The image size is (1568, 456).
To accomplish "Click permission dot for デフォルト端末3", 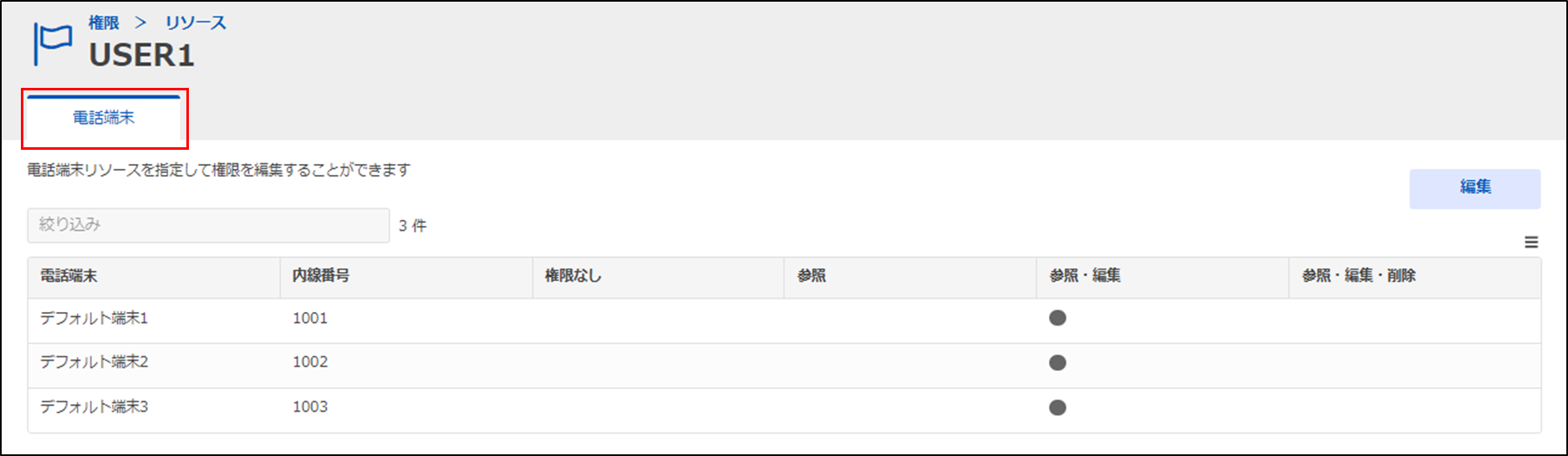I will pos(1057,407).
